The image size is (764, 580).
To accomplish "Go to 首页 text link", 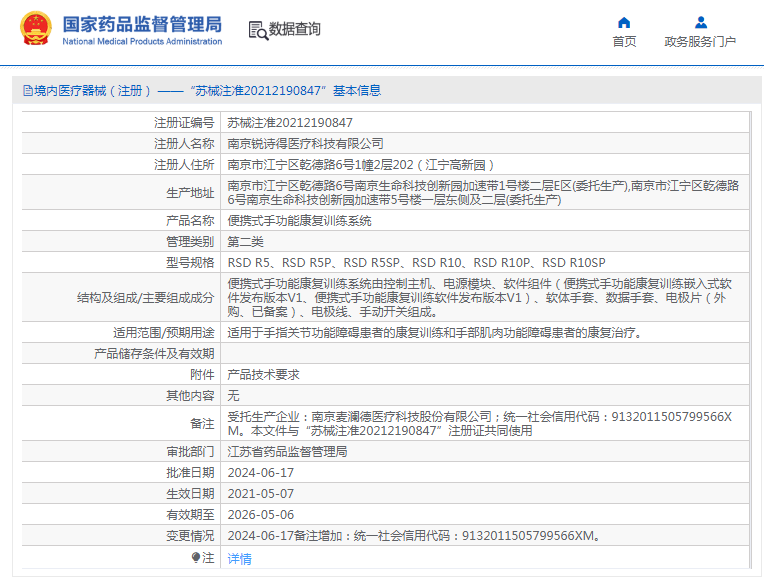I will pyautogui.click(x=624, y=42).
